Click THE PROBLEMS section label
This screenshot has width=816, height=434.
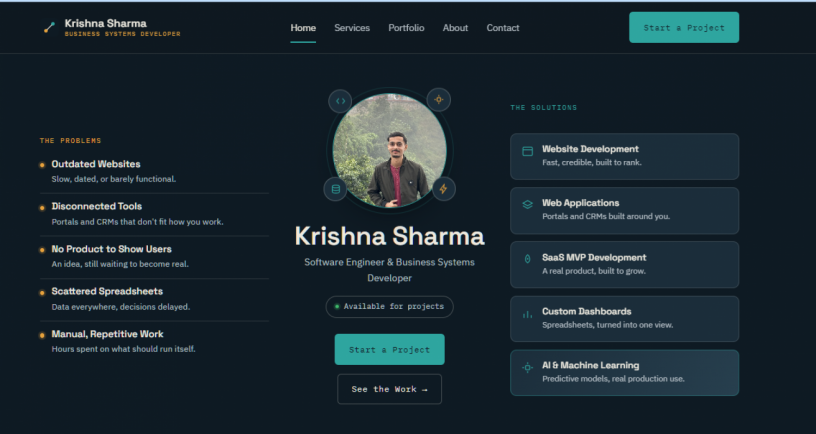pos(70,141)
